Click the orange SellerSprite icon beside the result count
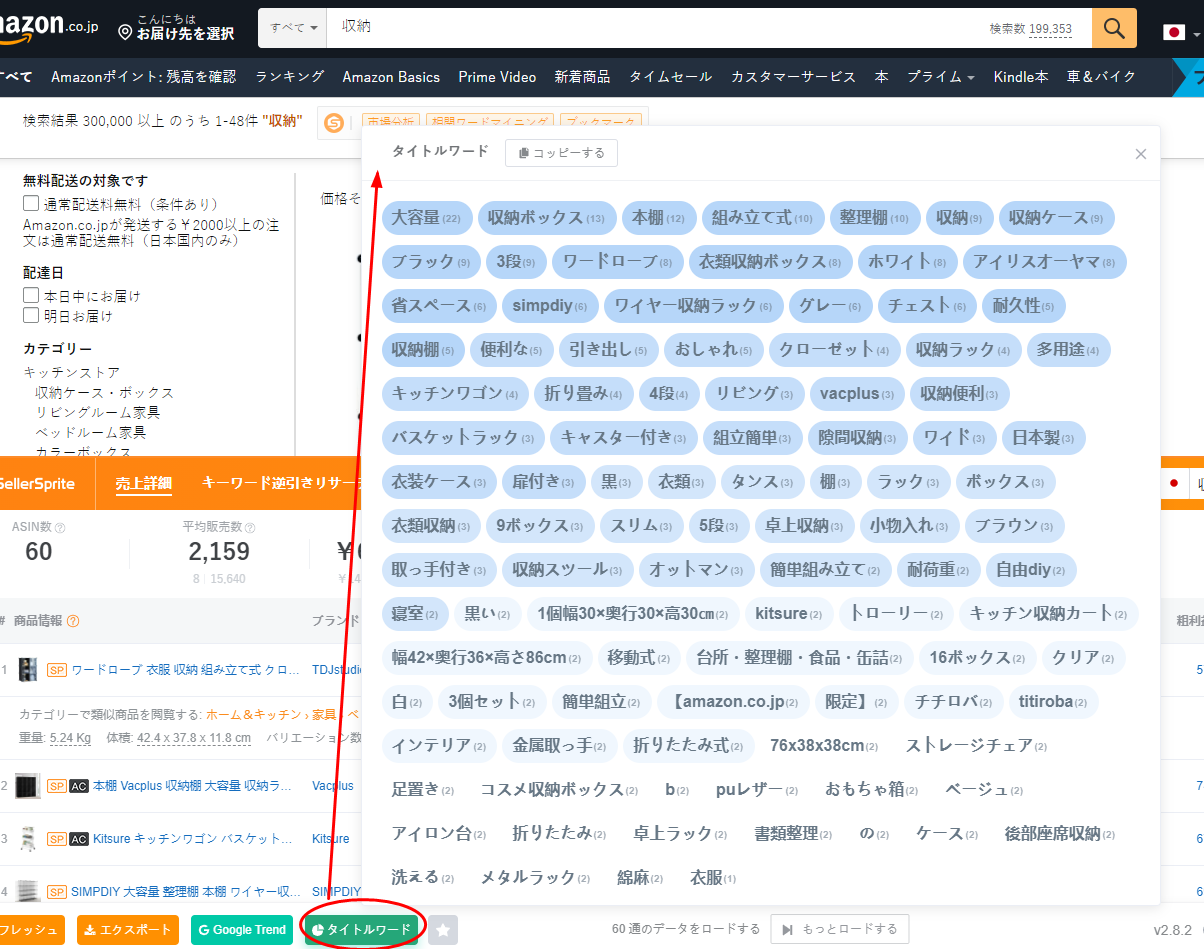1204x949 pixels. (334, 123)
